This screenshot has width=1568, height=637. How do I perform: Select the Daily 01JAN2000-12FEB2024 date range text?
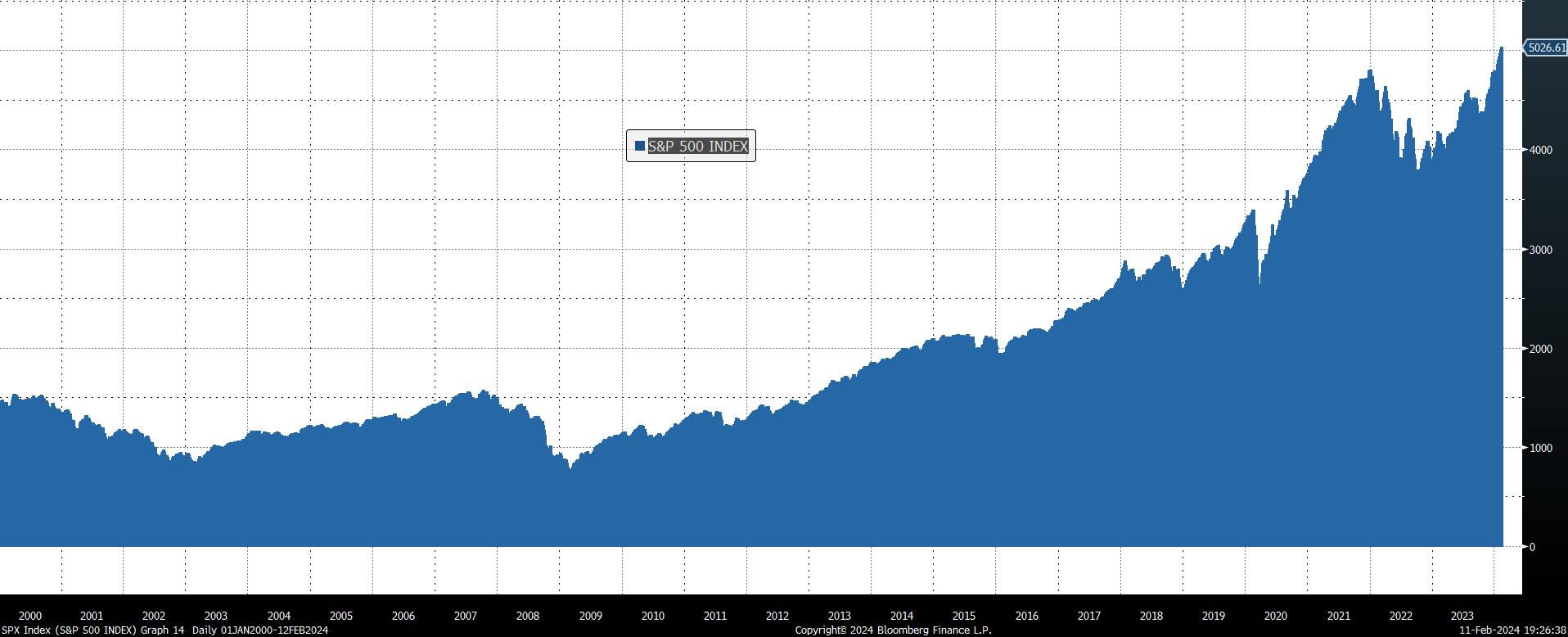pos(260,630)
